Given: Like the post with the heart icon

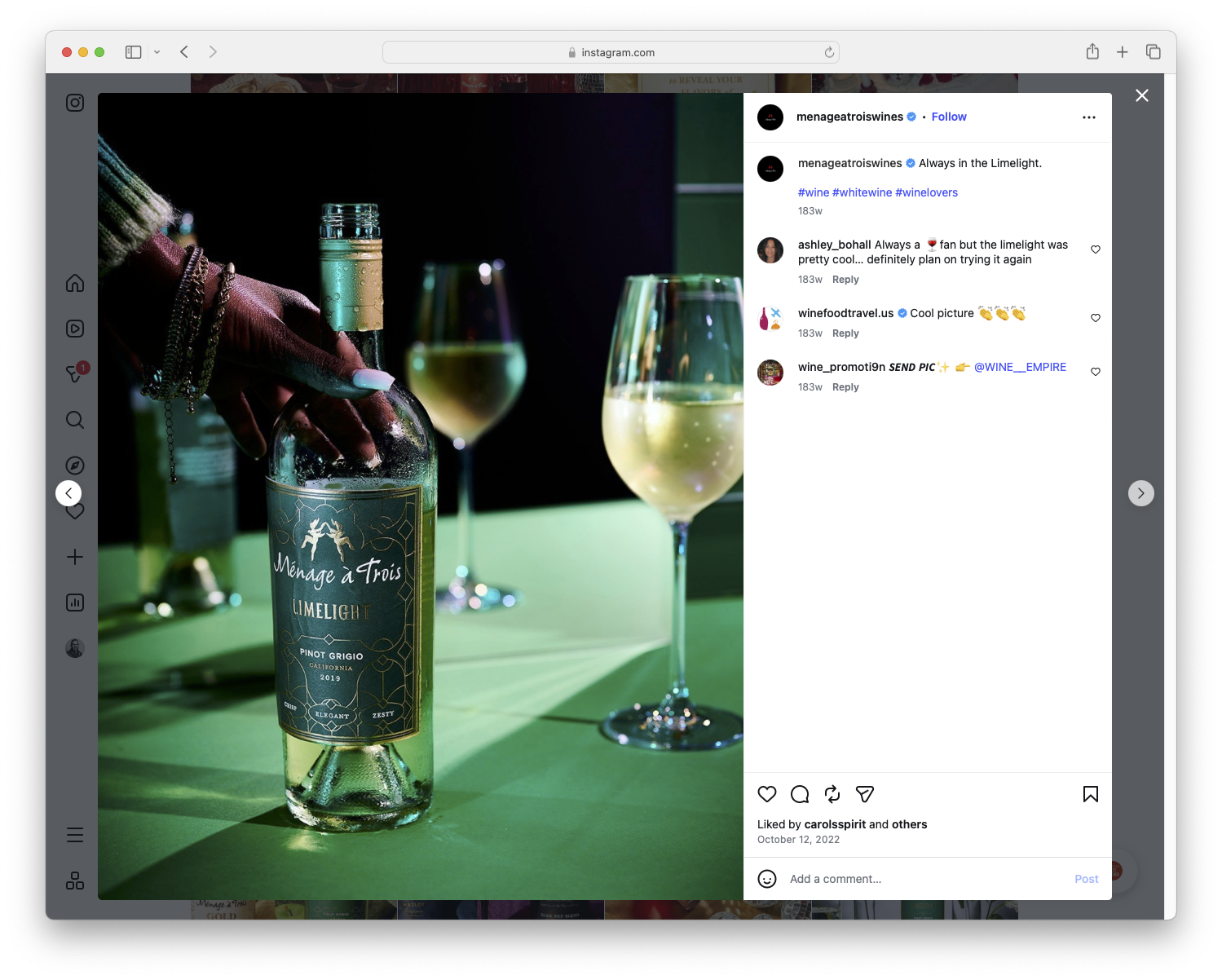Looking at the screenshot, I should coord(766,793).
